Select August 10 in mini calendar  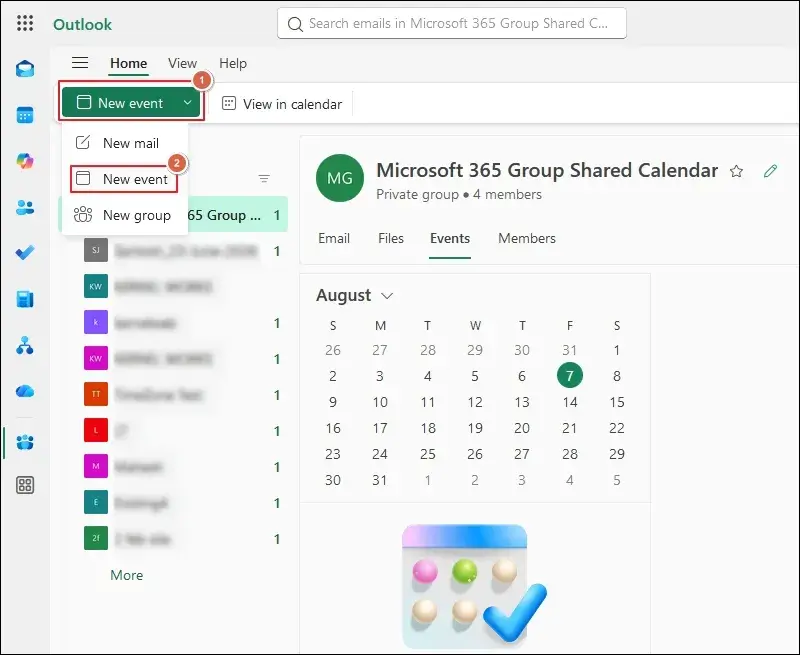[380, 402]
